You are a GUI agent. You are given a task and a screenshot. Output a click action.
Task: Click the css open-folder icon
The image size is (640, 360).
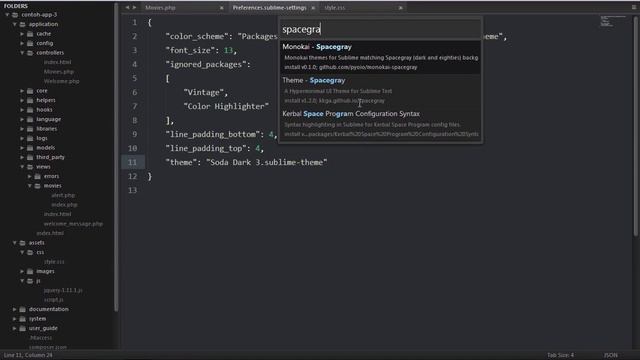(x=30, y=252)
